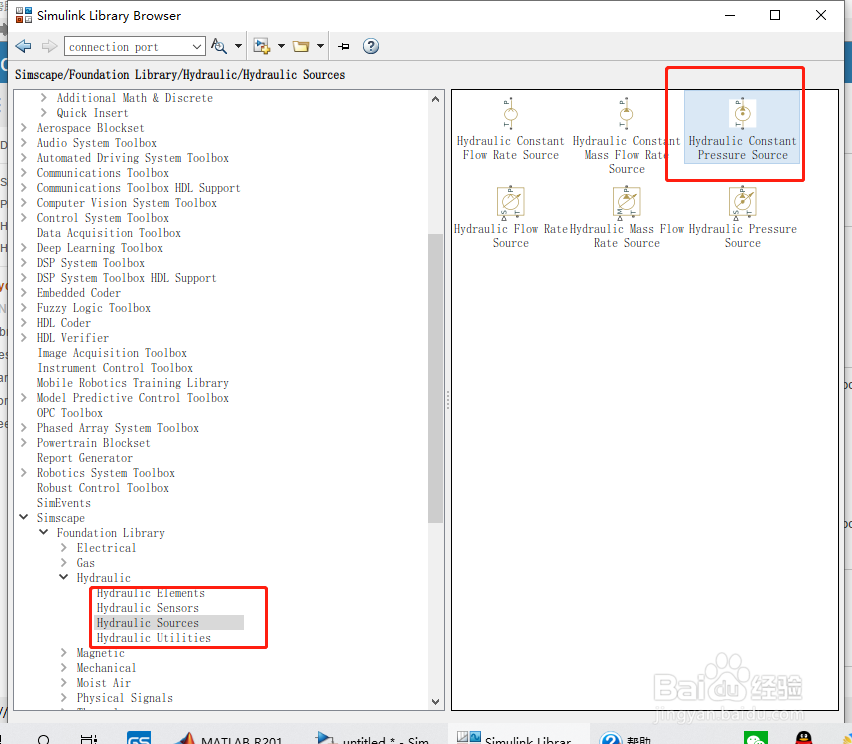This screenshot has height=744, width=852.
Task: Select Moist Air library
Action: (x=103, y=683)
